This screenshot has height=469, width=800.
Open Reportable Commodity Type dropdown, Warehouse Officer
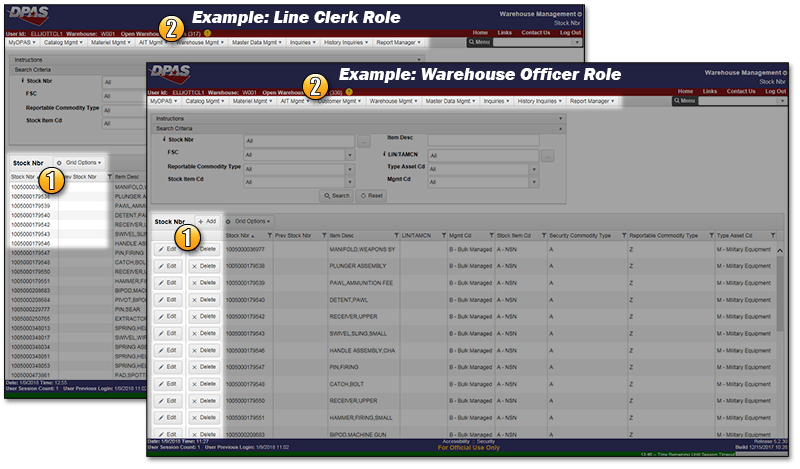(350, 169)
